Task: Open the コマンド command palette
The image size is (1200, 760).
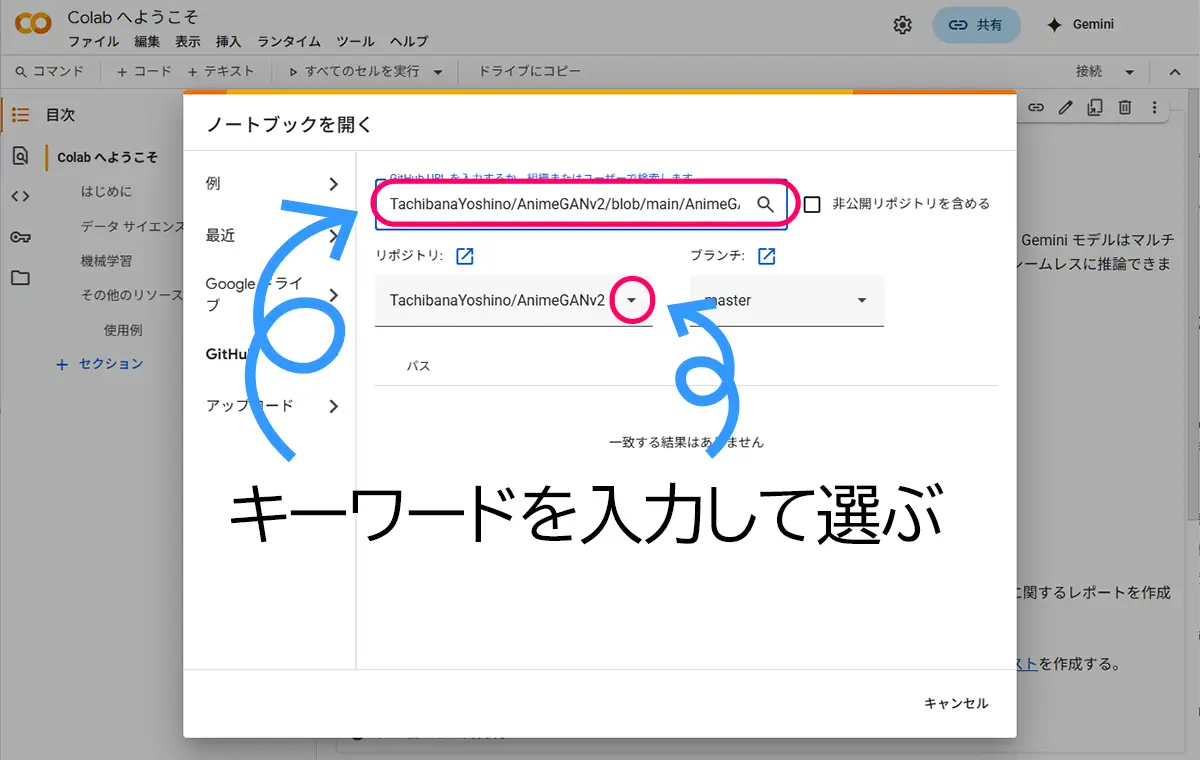Action: tap(50, 72)
